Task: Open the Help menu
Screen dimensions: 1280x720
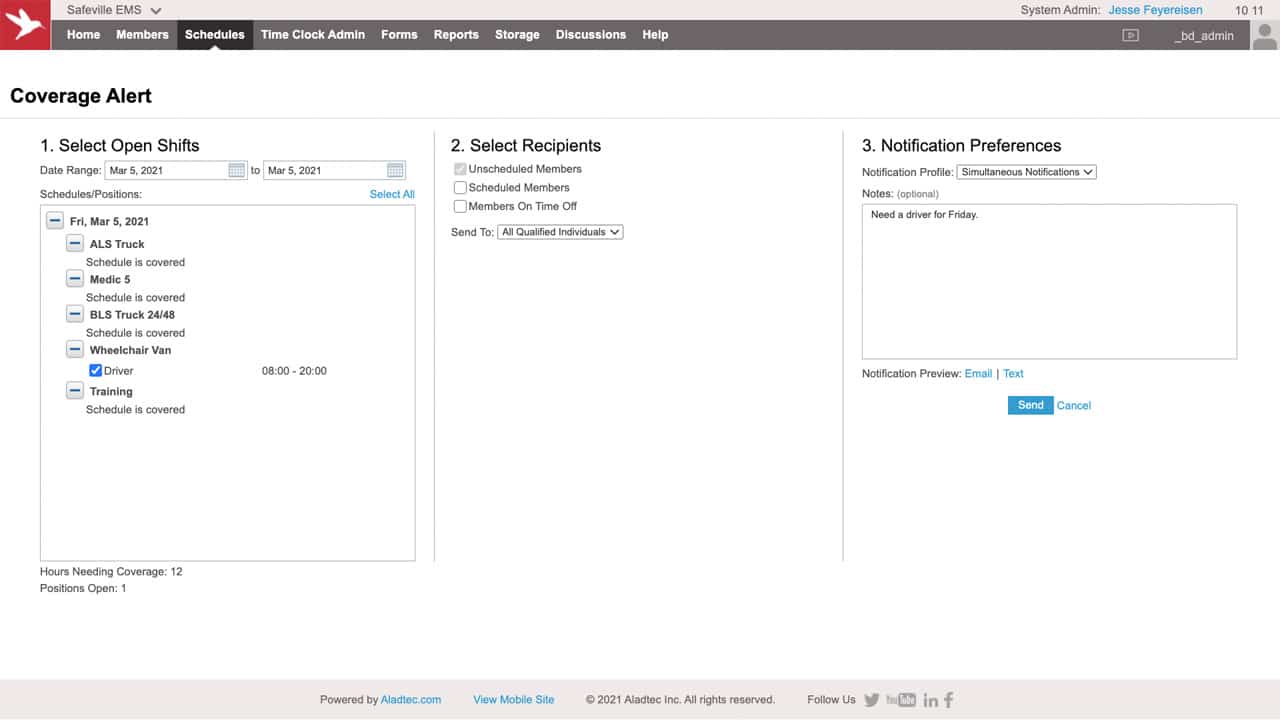Action: [x=655, y=34]
